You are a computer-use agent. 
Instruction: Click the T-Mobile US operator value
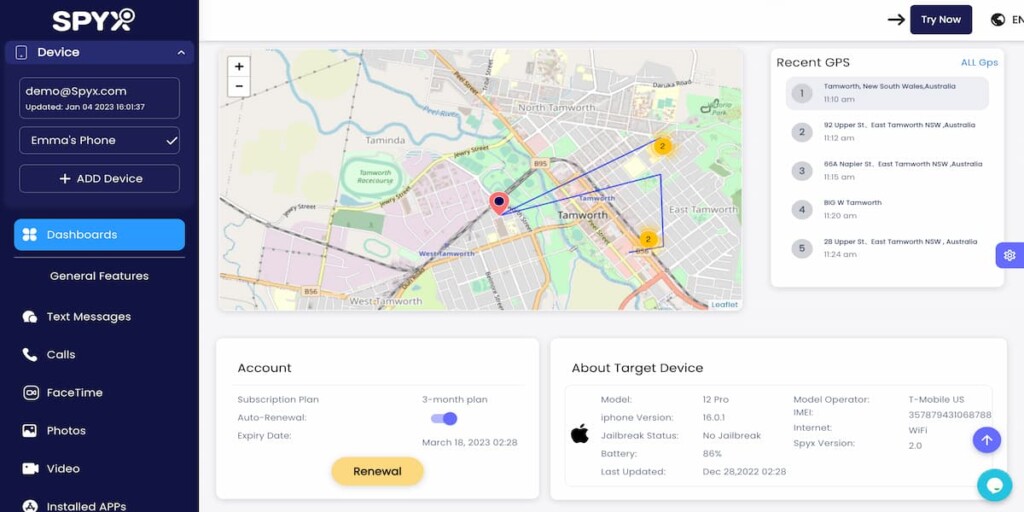point(936,400)
